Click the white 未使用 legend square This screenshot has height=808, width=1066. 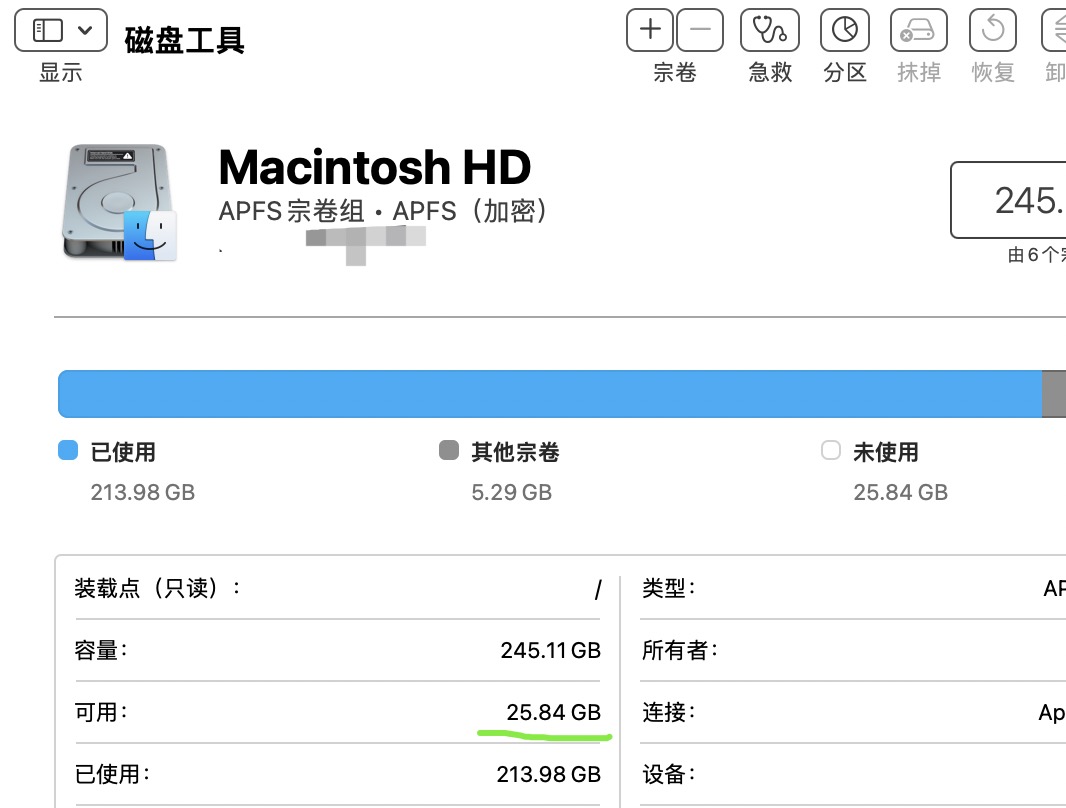(x=830, y=451)
